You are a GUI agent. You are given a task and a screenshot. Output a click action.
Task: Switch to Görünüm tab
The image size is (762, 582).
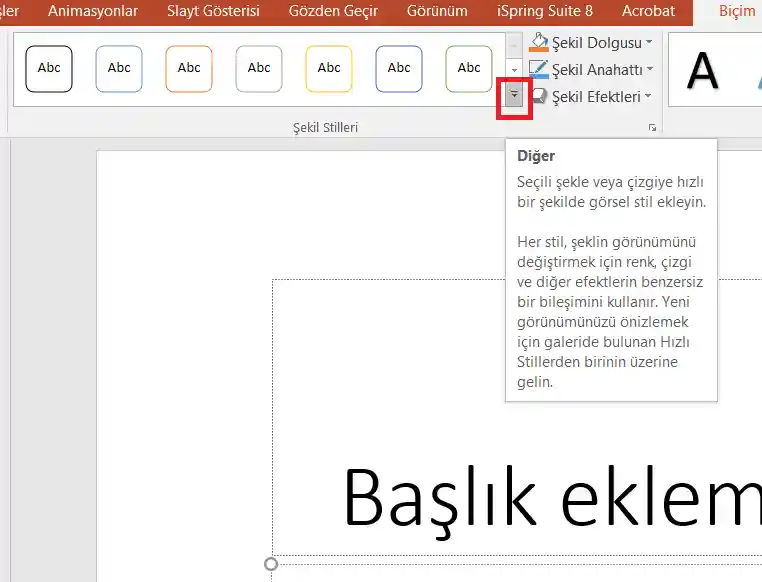click(x=437, y=11)
